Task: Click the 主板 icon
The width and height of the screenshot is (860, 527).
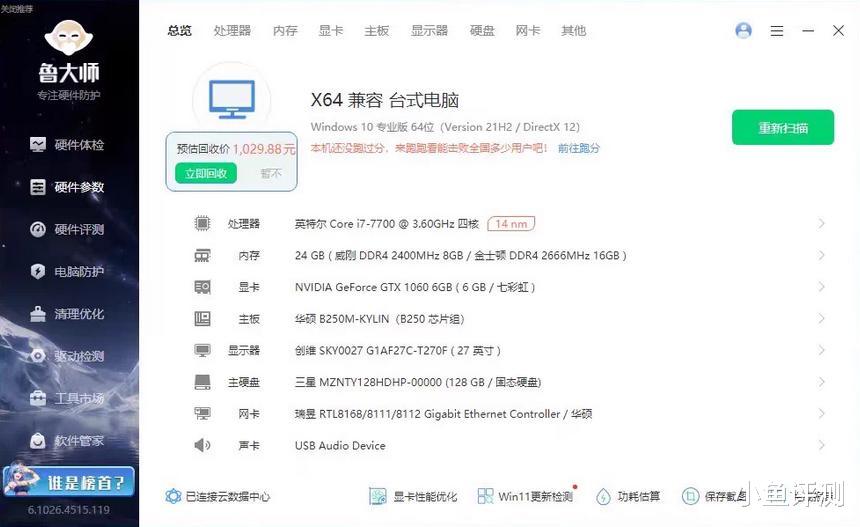Action: 202,319
